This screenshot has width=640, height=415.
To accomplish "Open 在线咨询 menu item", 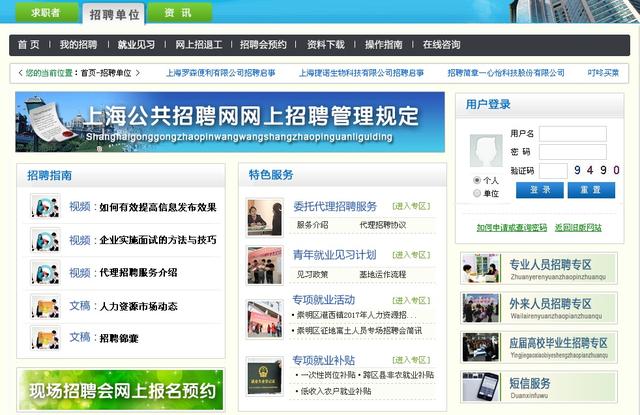I will tap(442, 45).
